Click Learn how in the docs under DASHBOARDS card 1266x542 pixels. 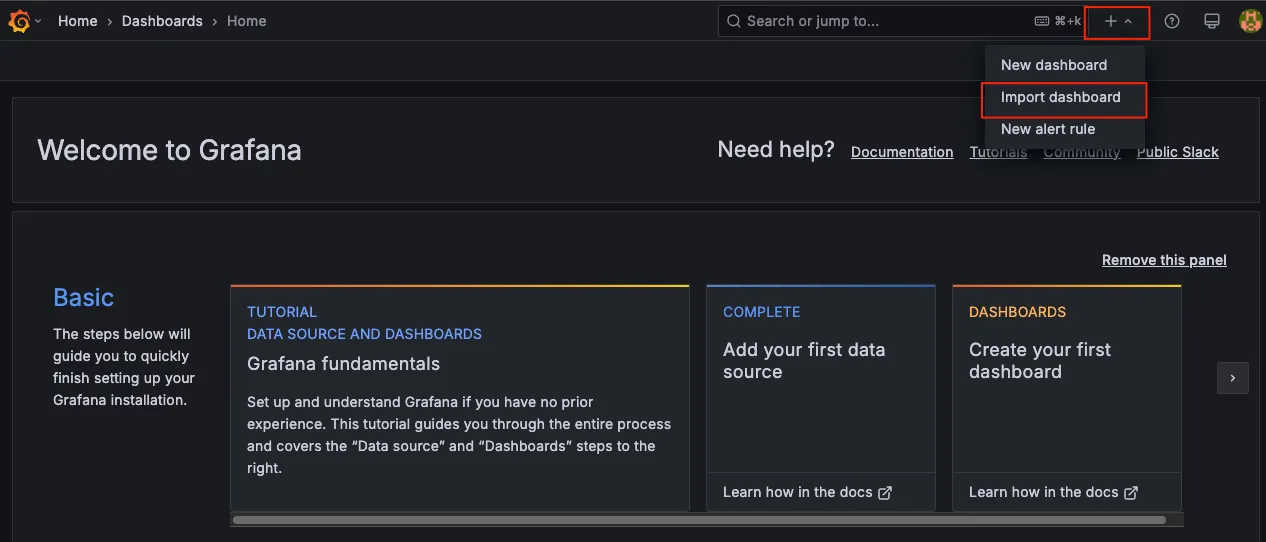click(1053, 492)
